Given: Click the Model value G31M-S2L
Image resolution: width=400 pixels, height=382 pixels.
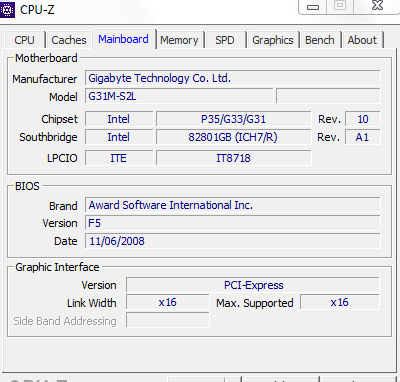Looking at the screenshot, I should [179, 96].
